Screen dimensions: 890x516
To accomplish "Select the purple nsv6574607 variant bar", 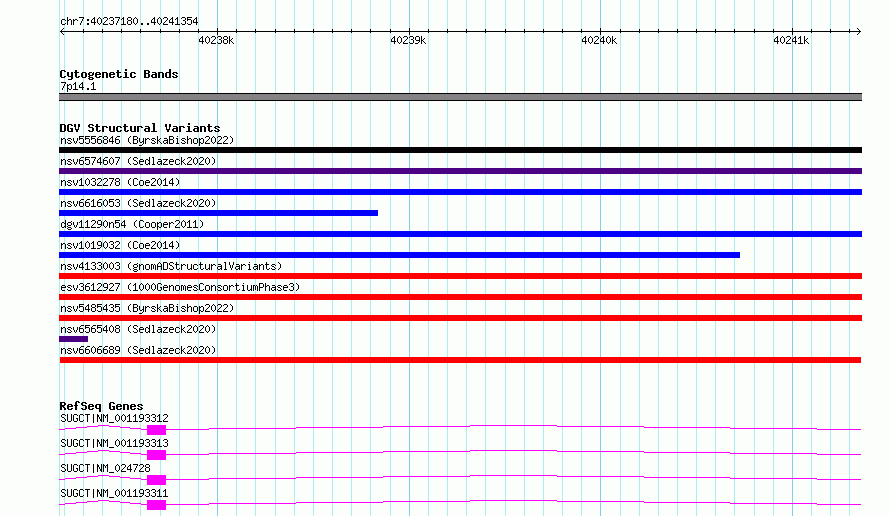I will (460, 171).
